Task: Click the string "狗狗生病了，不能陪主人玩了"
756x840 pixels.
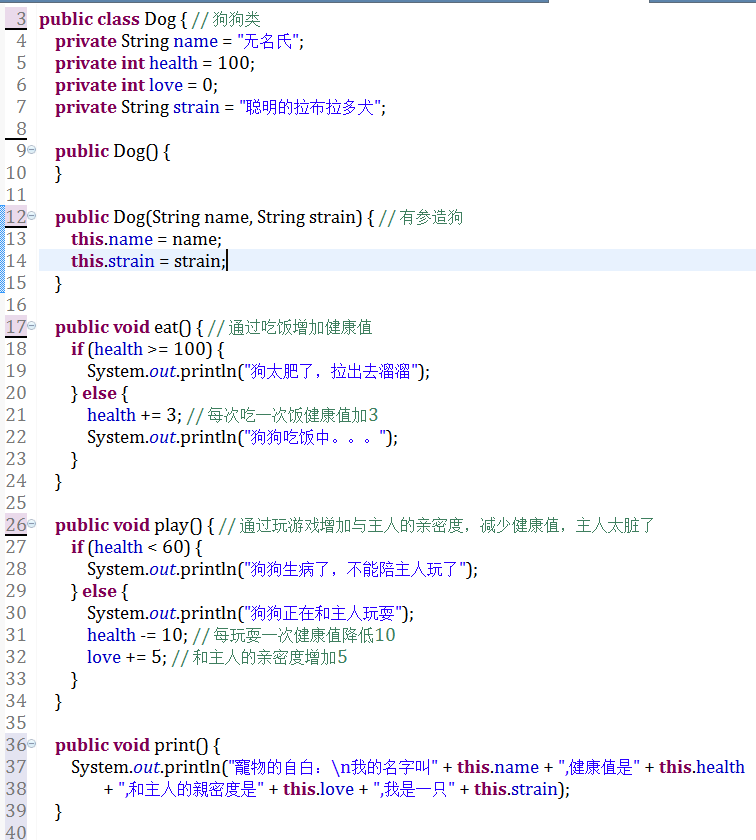Action: pos(356,569)
